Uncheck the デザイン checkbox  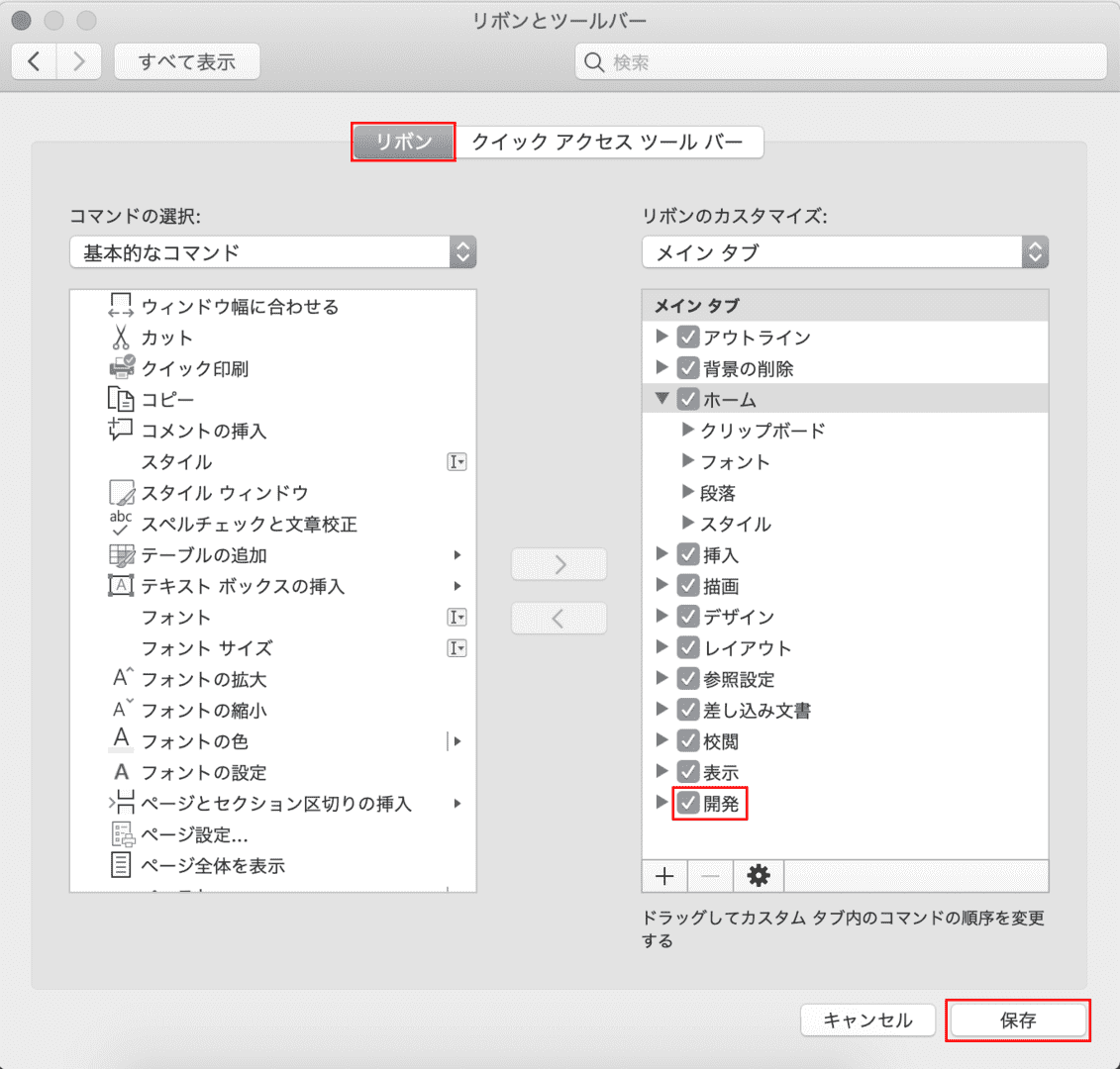tap(688, 617)
